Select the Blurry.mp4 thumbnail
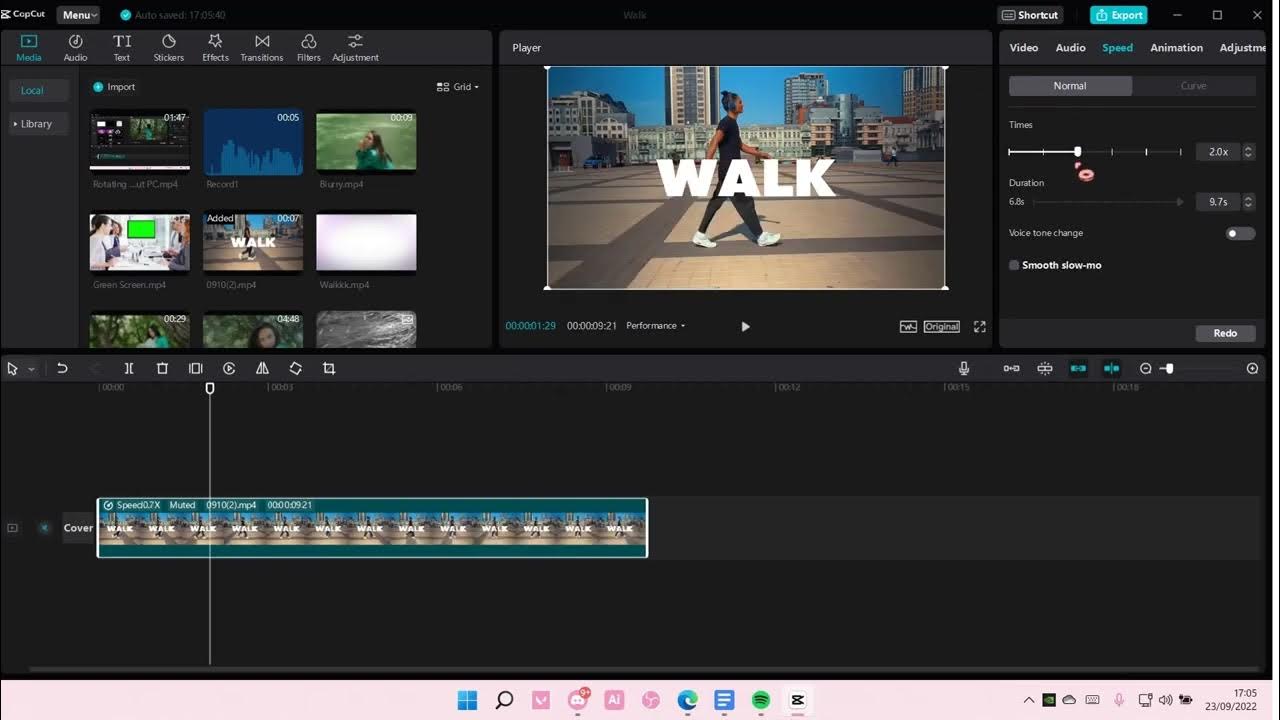The image size is (1280, 720). [366, 142]
